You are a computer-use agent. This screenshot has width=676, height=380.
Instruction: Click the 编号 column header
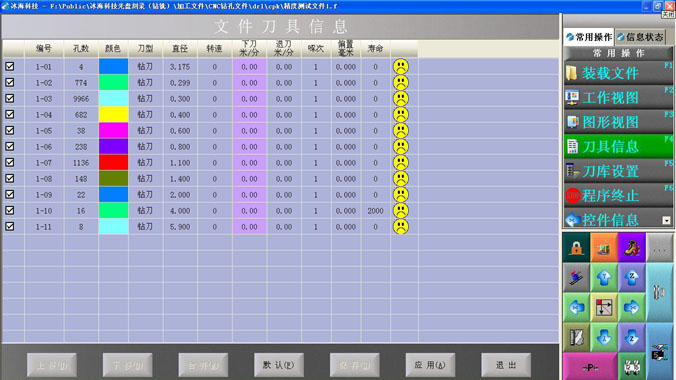[x=44, y=49]
